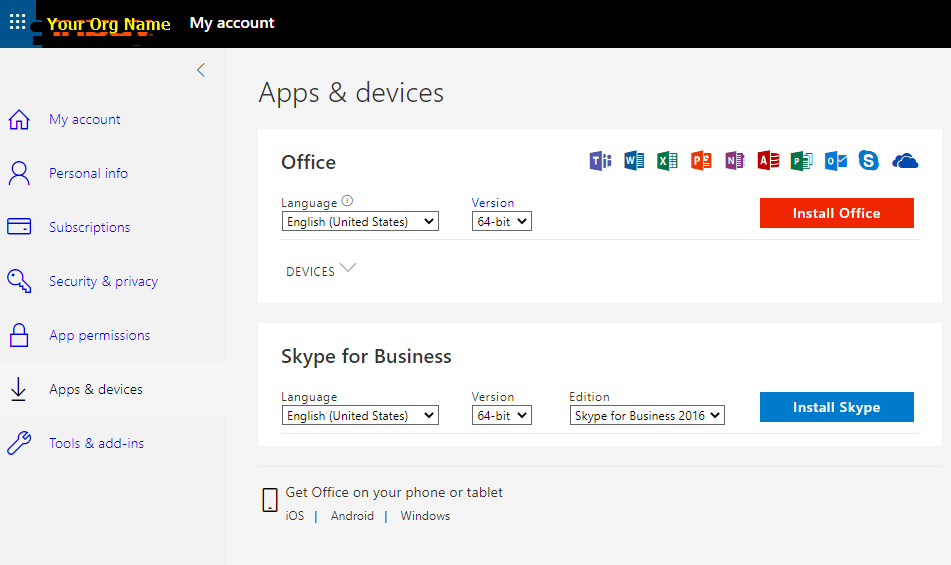Select Apps & devices in the sidebar
Viewport: 951px width, 565px height.
pyautogui.click(x=96, y=389)
